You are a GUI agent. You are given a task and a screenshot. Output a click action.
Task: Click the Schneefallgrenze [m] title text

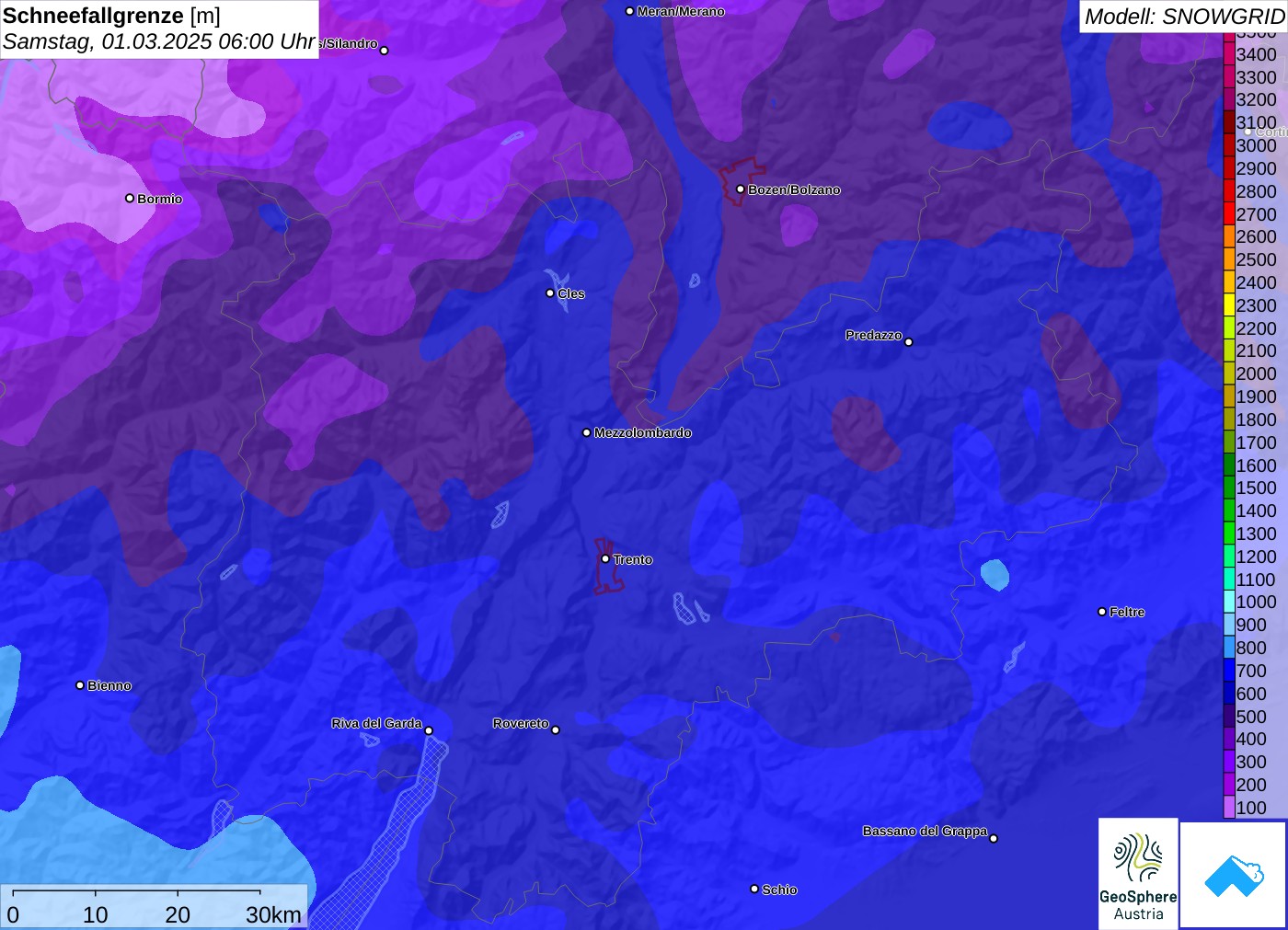(x=111, y=16)
